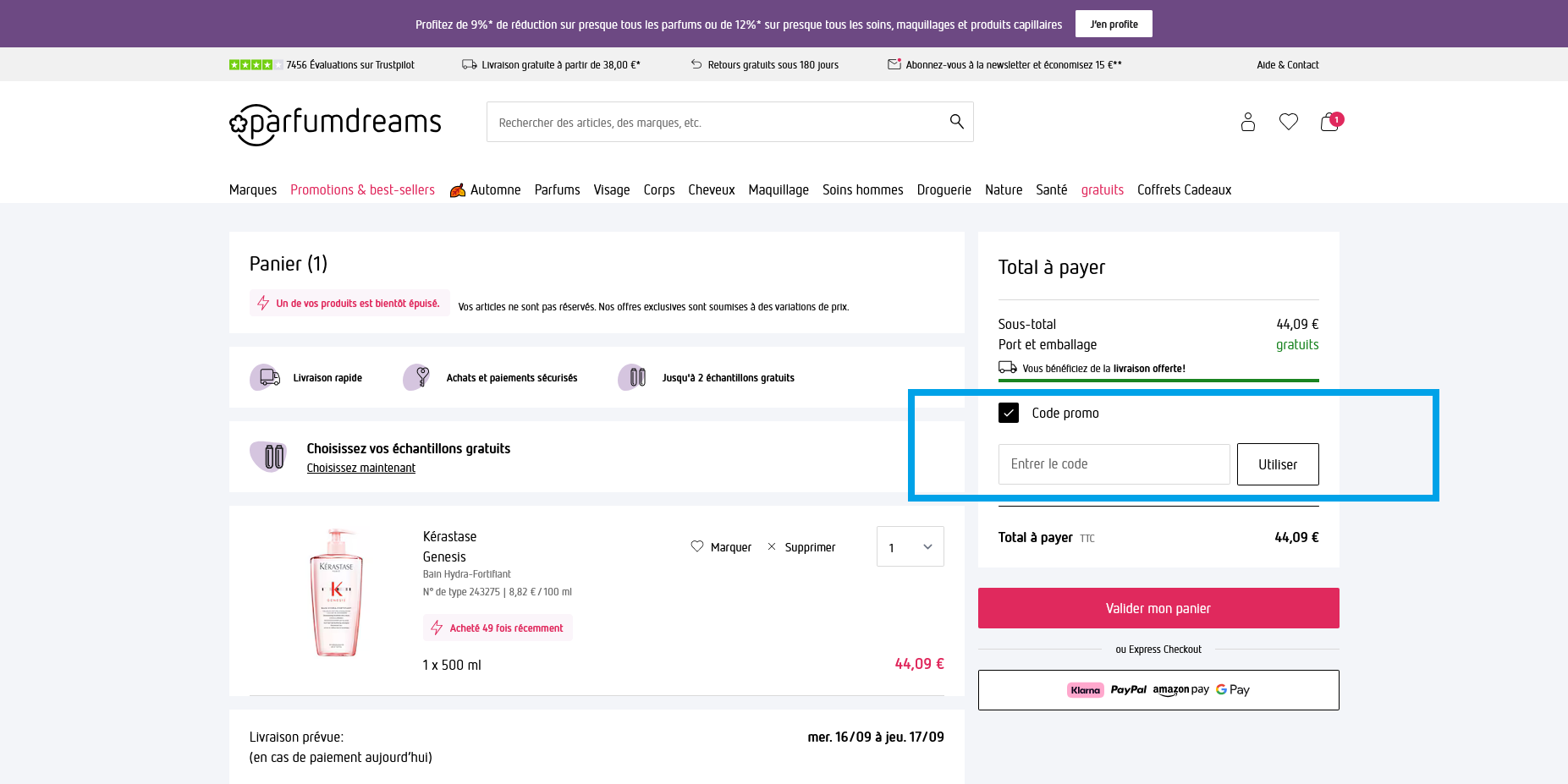The height and width of the screenshot is (784, 1568).
Task: Open the Visage category
Action: [612, 190]
